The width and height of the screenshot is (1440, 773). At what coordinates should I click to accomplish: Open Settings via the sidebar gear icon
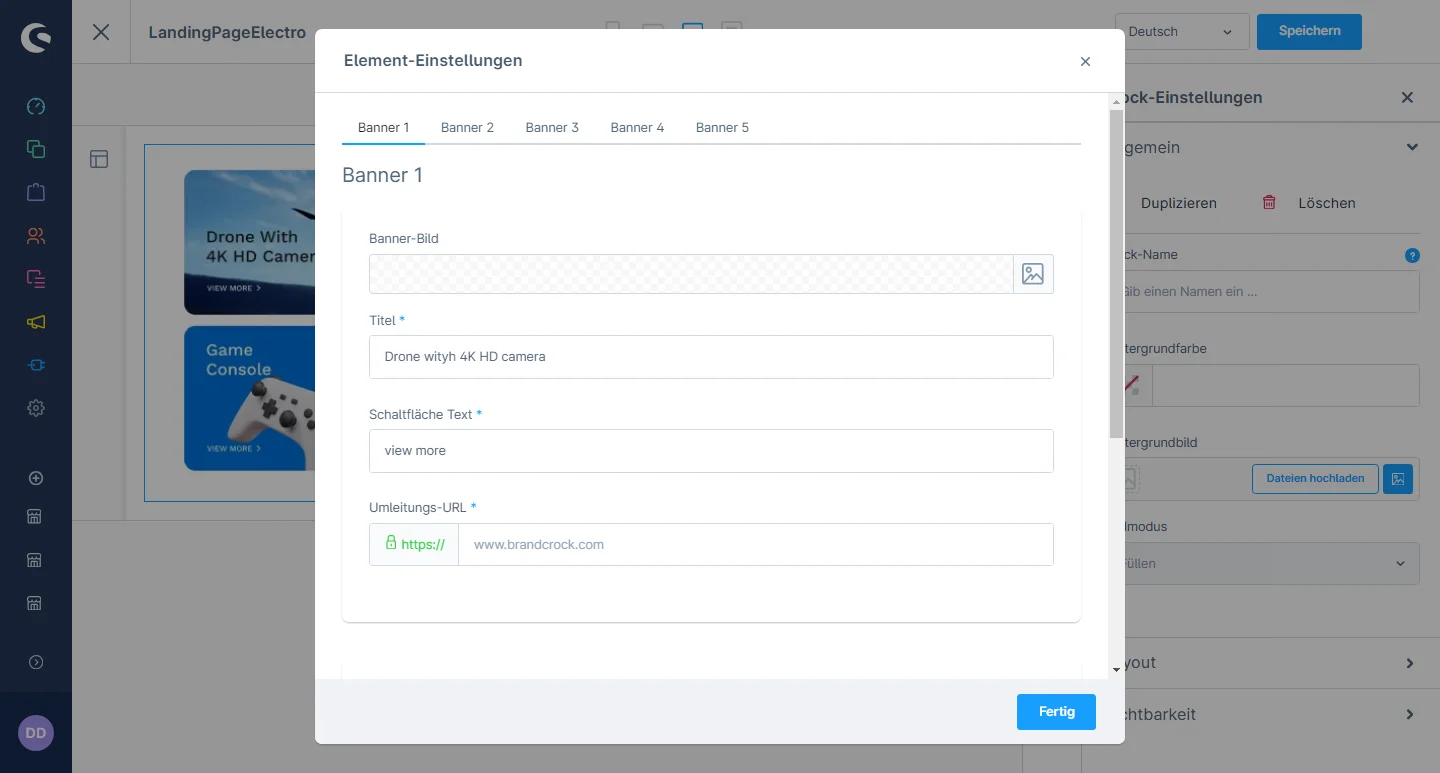(36, 408)
